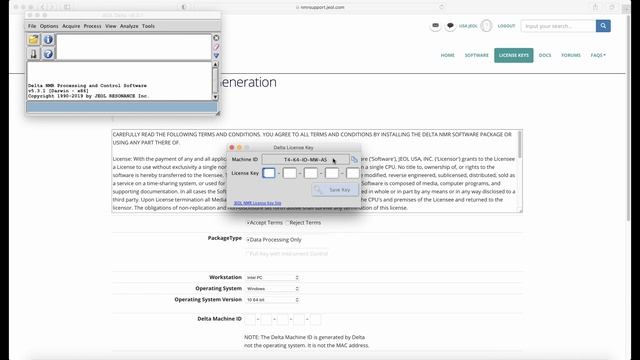The image size is (640, 360).
Task: Click Safari privacy shield icon
Action: (x=184, y=7)
